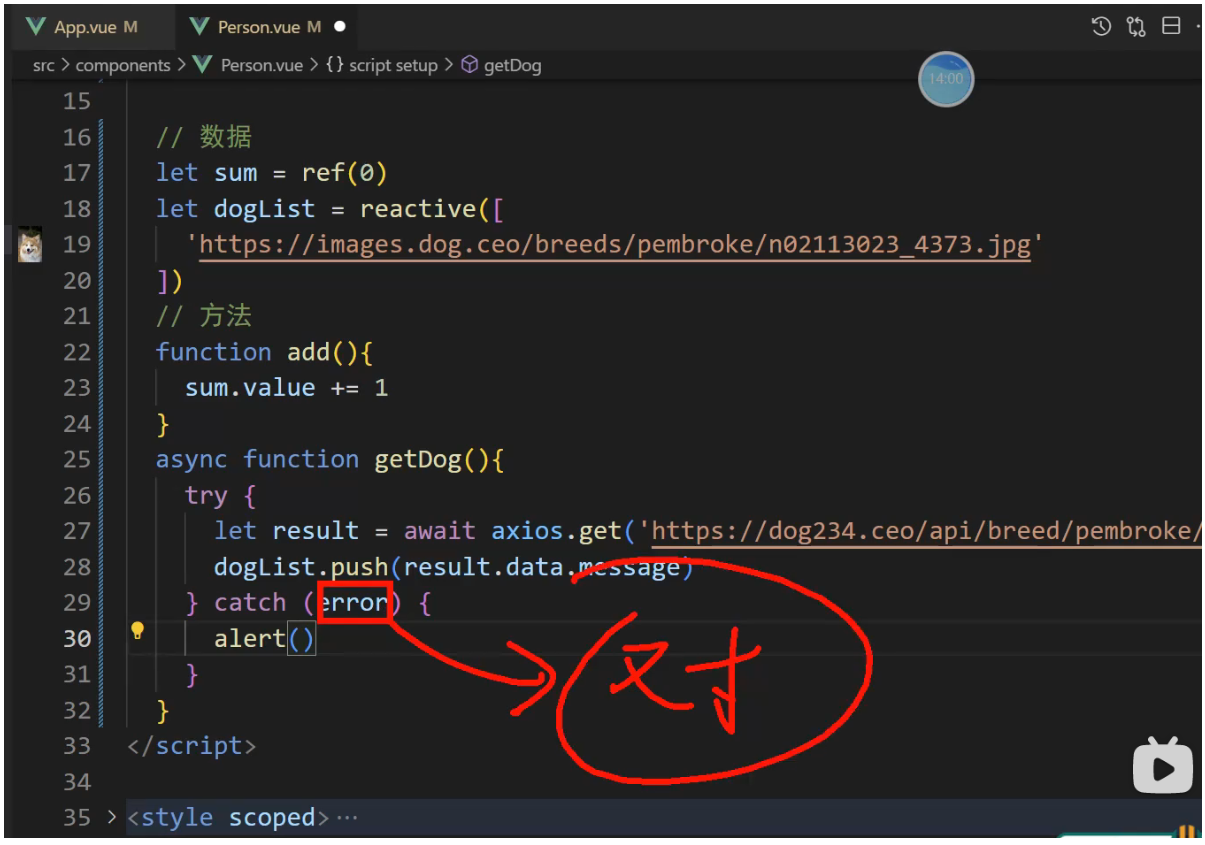Click 'dogList' declaration on line 18
1205x845 pixels.
click(x=265, y=209)
